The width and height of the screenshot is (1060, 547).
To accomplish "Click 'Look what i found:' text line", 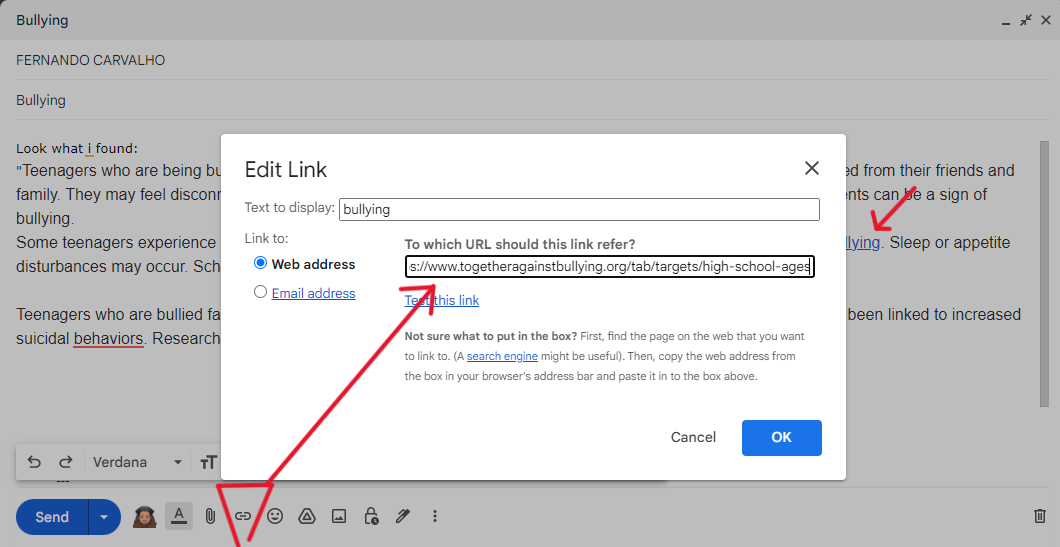I will click(x=76, y=148).
